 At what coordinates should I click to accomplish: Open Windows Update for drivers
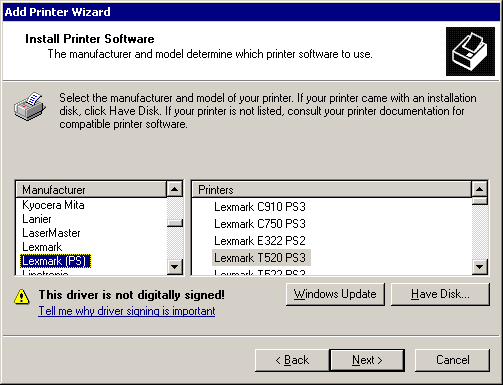pos(335,294)
